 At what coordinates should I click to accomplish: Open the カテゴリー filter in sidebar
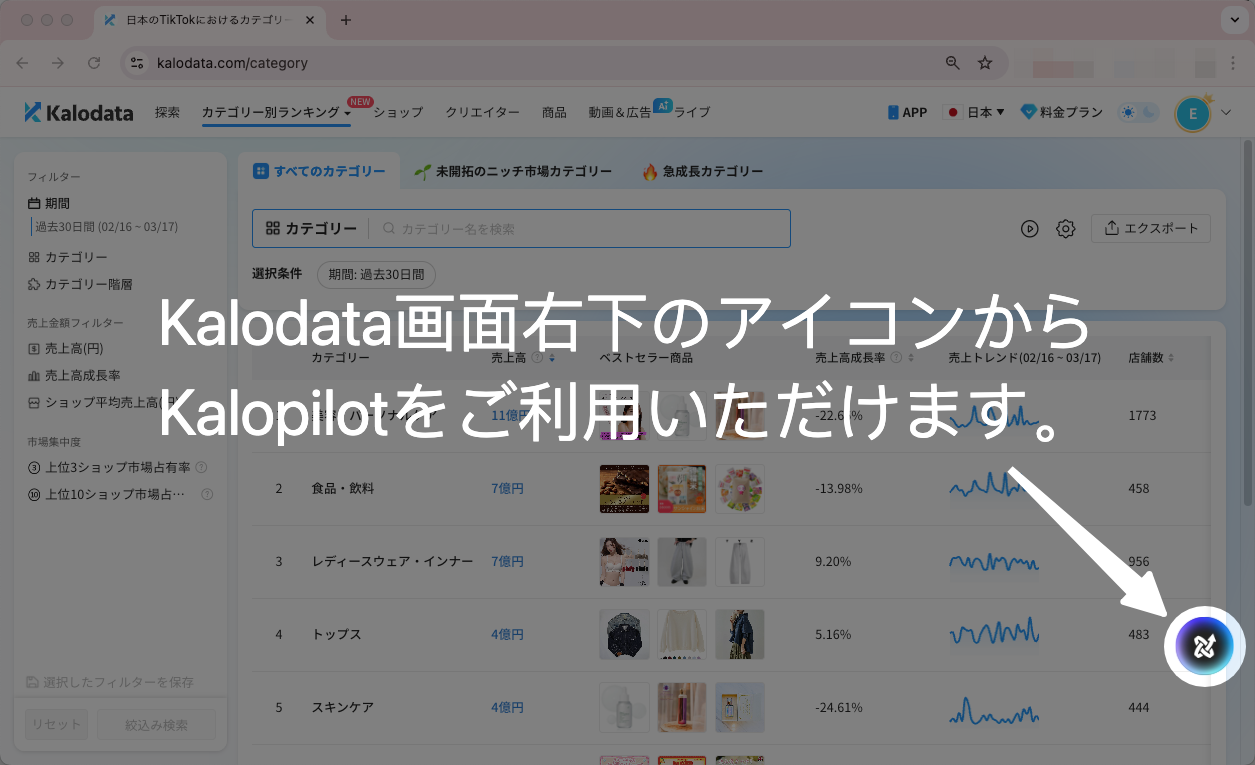68,257
